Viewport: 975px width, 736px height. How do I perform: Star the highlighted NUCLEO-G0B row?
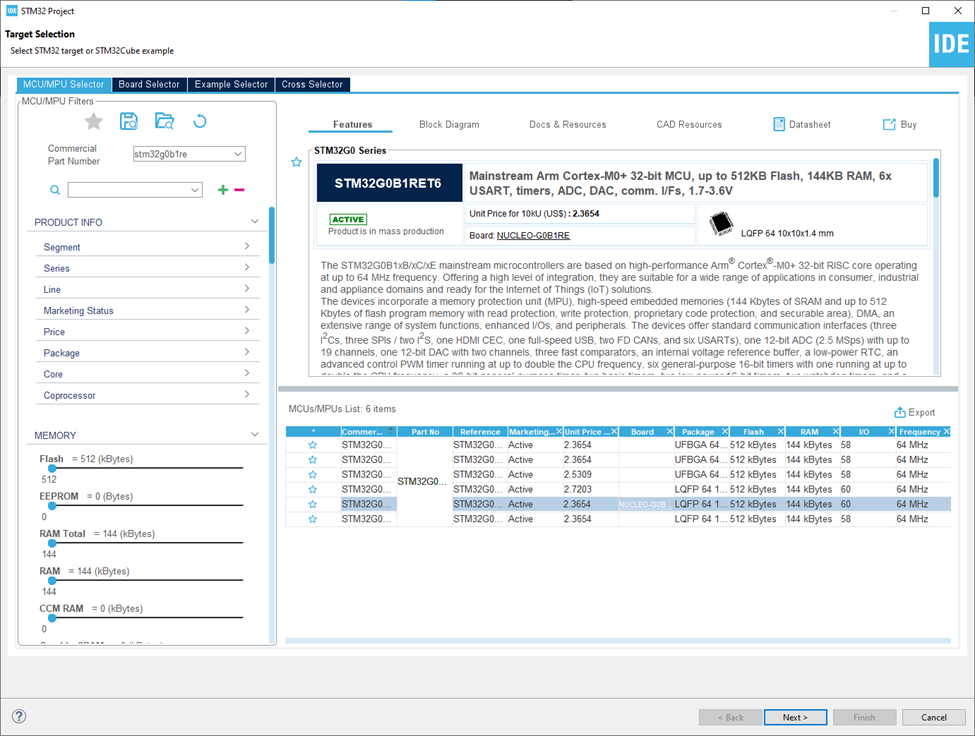coord(313,504)
